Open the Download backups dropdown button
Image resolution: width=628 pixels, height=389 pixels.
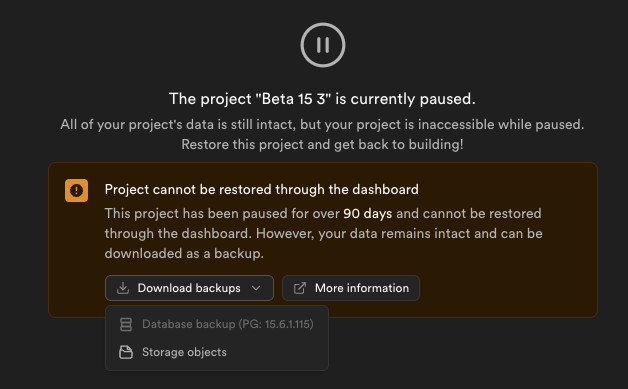tap(189, 288)
